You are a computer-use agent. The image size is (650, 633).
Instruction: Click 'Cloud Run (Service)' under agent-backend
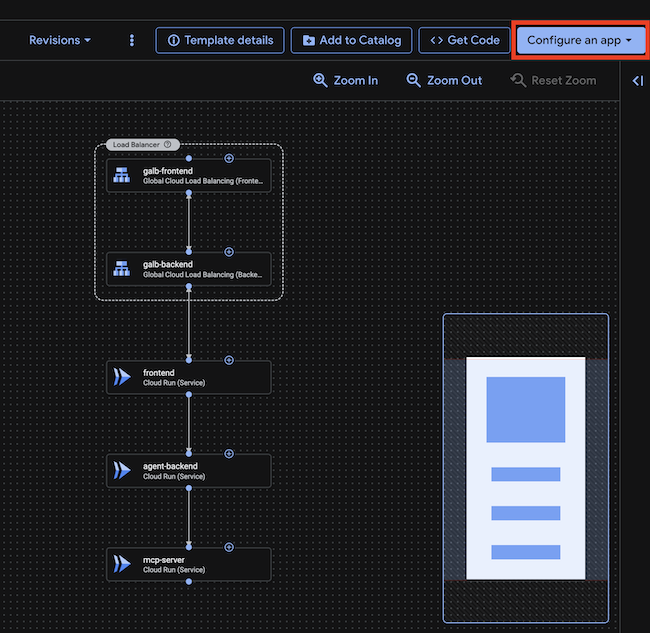click(174, 476)
